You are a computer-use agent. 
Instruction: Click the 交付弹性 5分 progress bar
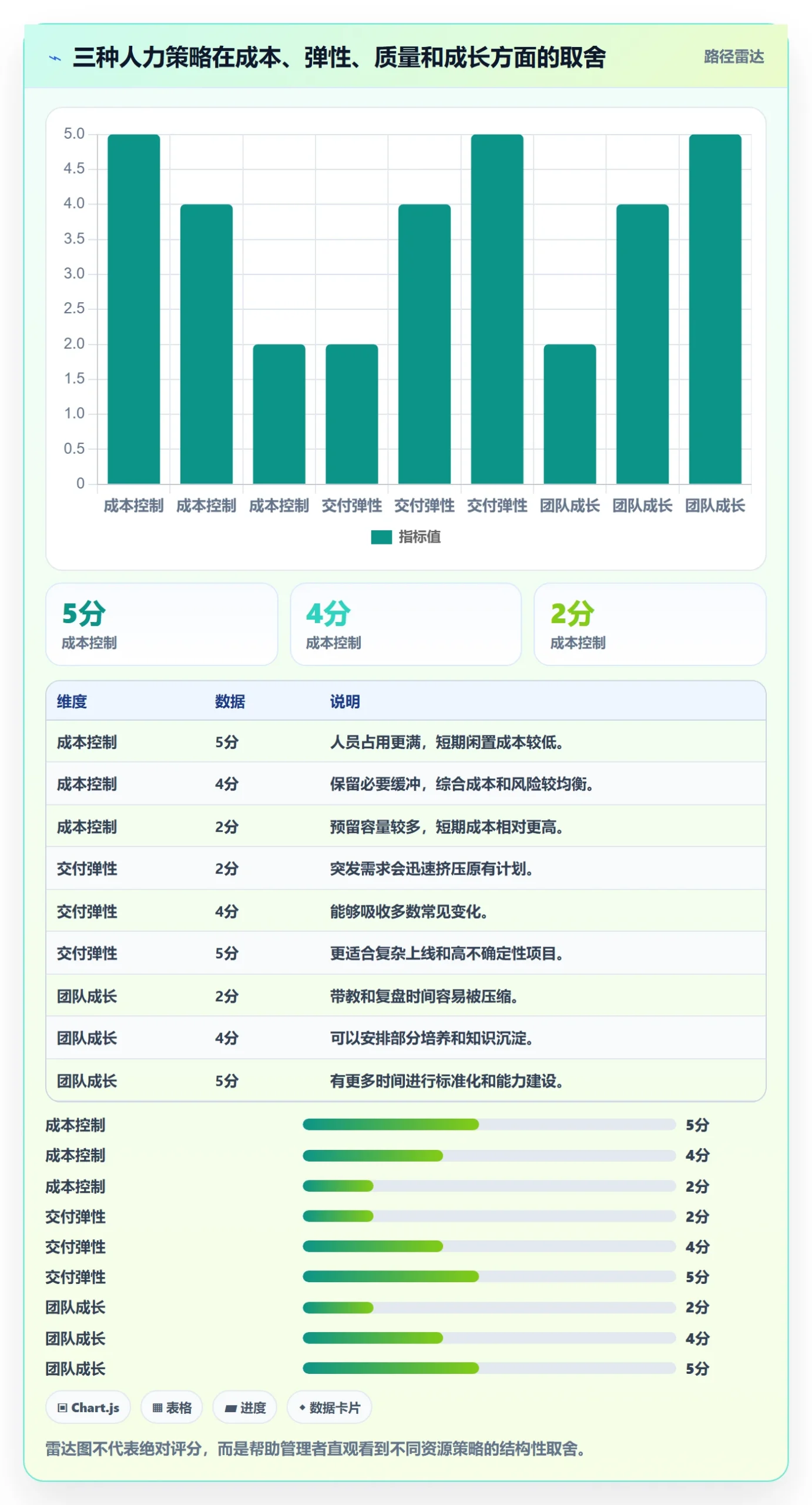point(489,1277)
